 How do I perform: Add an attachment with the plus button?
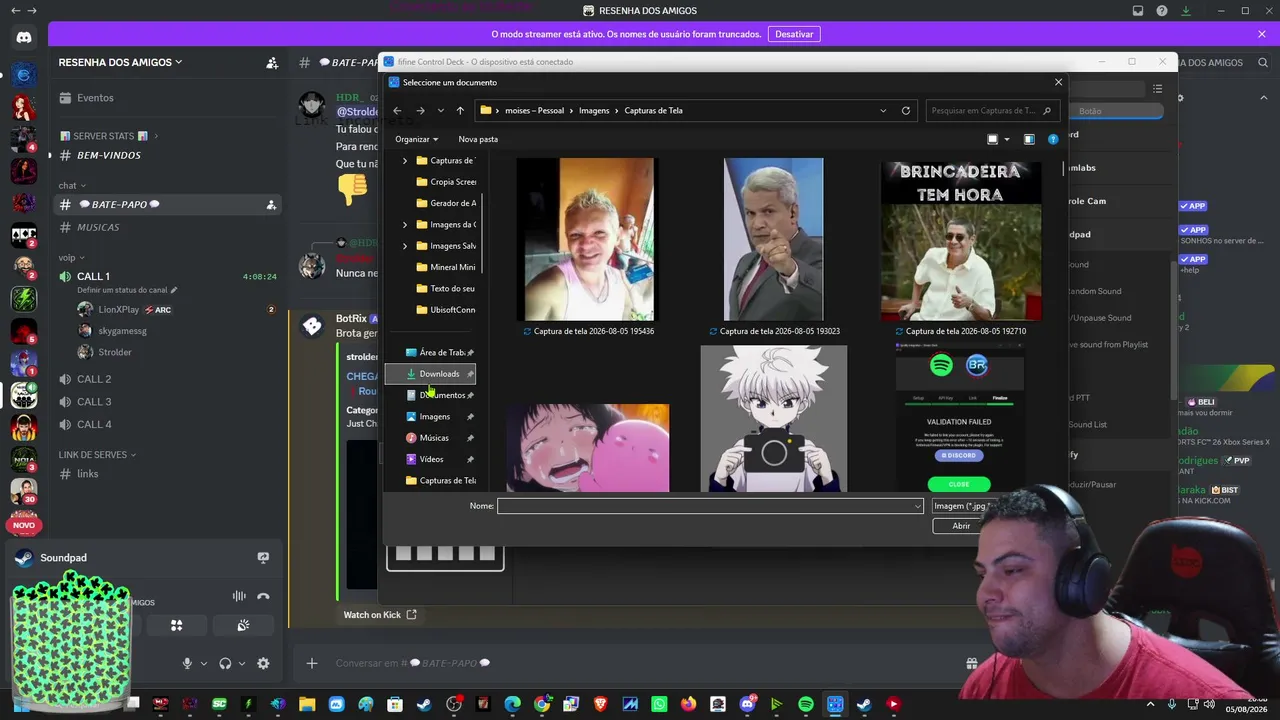tap(312, 663)
